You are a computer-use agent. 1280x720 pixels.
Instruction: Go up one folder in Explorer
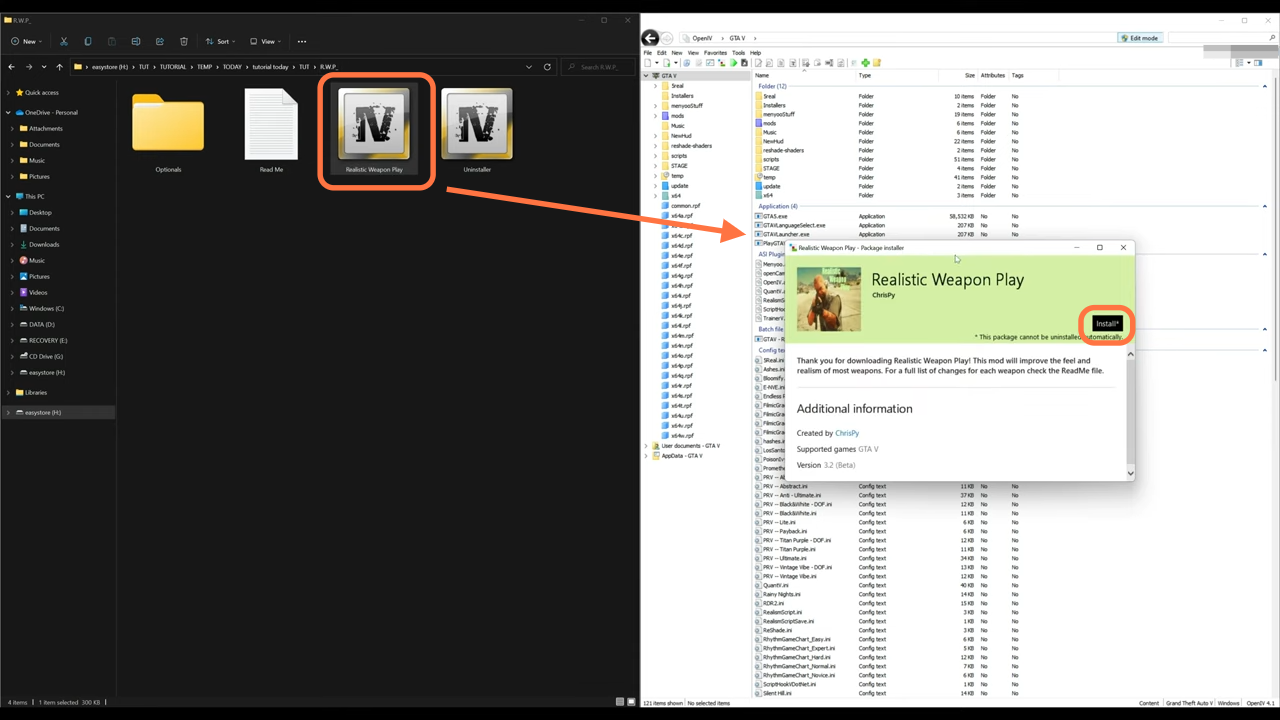[x=59, y=67]
